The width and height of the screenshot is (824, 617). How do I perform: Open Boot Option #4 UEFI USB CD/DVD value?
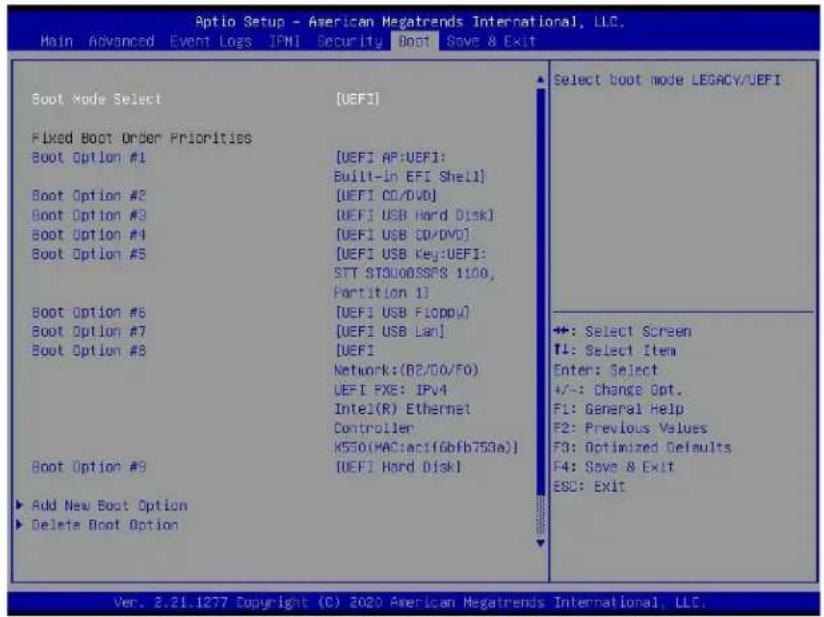402,234
